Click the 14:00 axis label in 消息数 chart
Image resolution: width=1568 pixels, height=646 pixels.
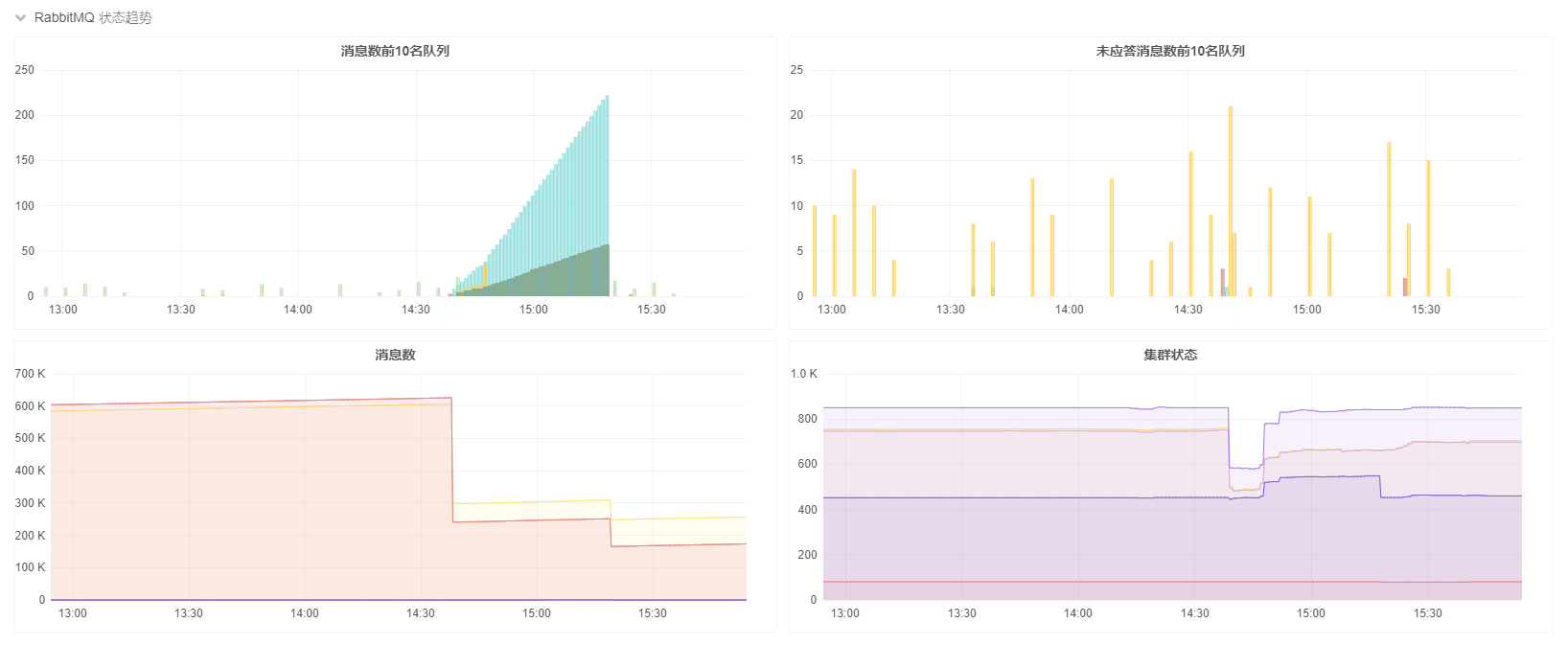[304, 613]
